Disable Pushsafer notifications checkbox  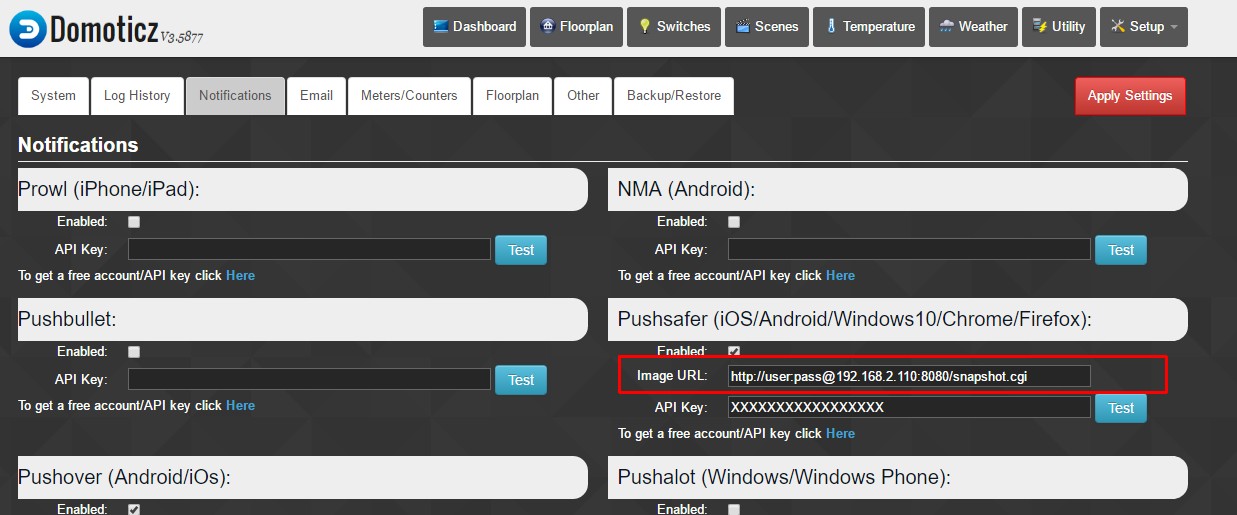[x=734, y=351]
